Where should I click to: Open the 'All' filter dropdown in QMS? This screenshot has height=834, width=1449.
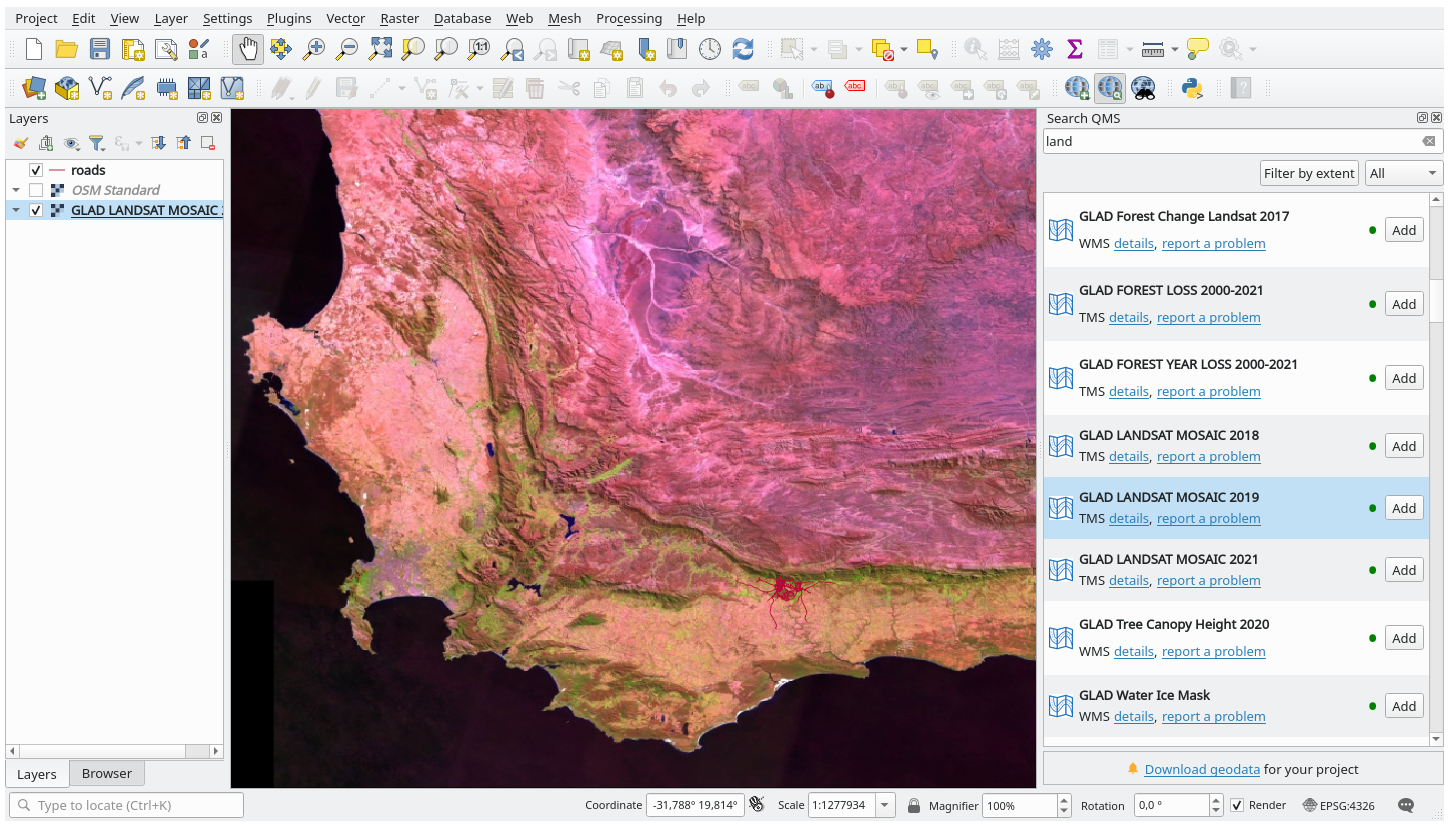[1403, 173]
